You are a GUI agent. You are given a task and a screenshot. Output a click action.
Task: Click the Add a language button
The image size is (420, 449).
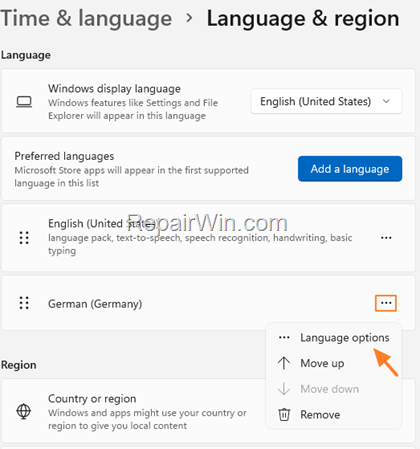pyautogui.click(x=350, y=169)
